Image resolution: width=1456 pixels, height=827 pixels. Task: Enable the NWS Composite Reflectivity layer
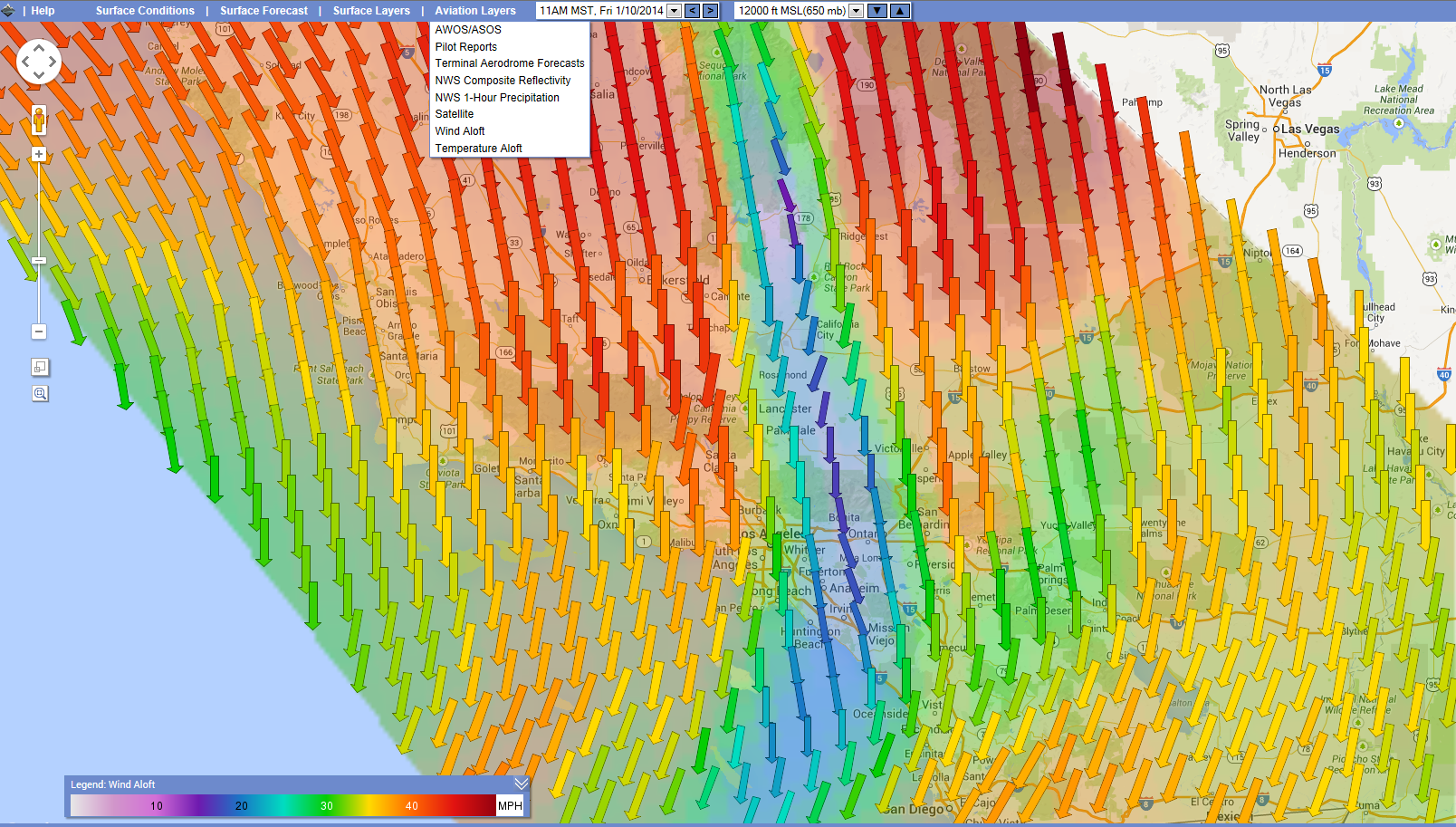click(503, 80)
